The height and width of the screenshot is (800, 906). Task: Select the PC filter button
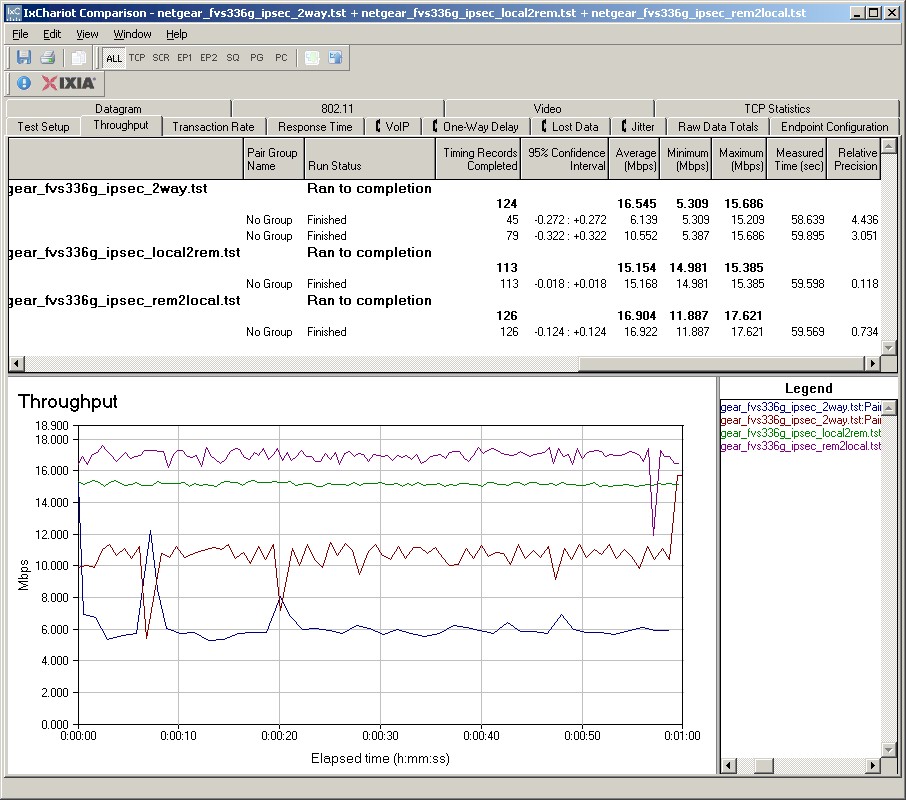click(x=281, y=58)
